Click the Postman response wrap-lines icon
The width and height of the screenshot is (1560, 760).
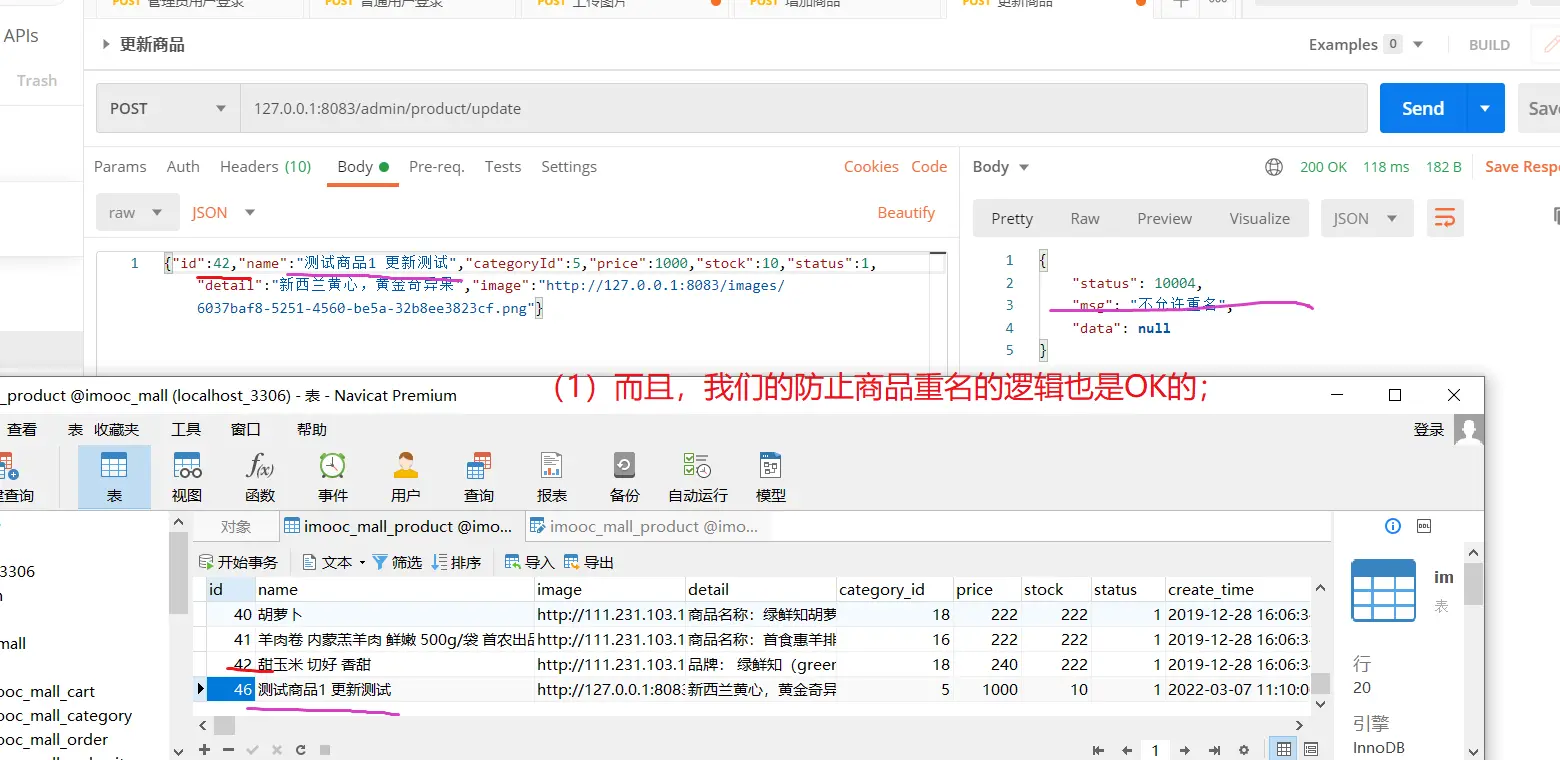click(x=1445, y=218)
